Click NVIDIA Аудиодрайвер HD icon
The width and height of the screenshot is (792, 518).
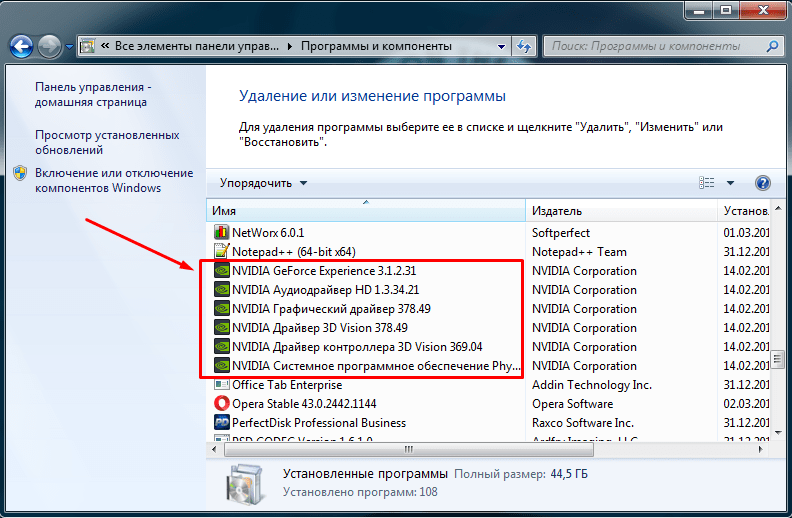pos(221,289)
